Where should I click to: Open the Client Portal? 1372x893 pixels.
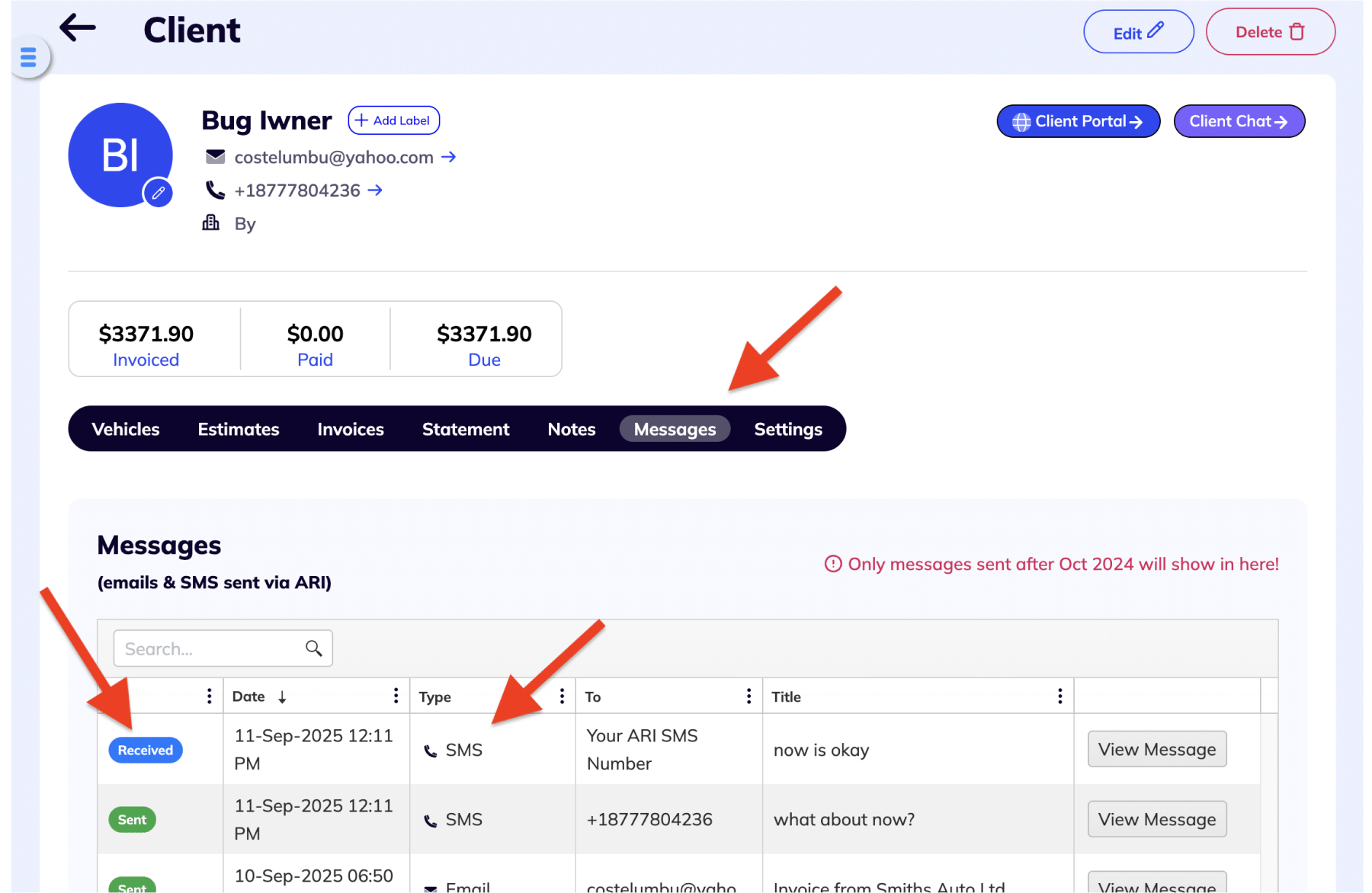tap(1078, 122)
